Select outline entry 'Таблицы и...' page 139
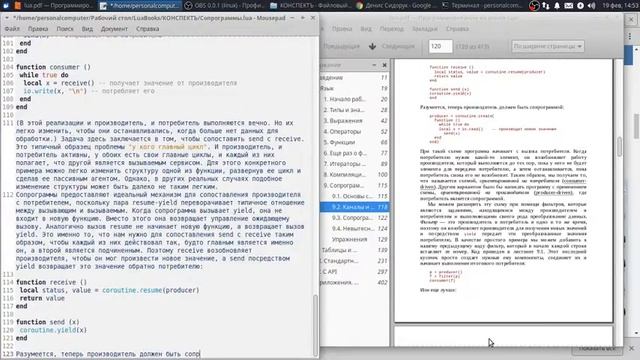The width and height of the screenshot is (640, 360). (x=354, y=250)
